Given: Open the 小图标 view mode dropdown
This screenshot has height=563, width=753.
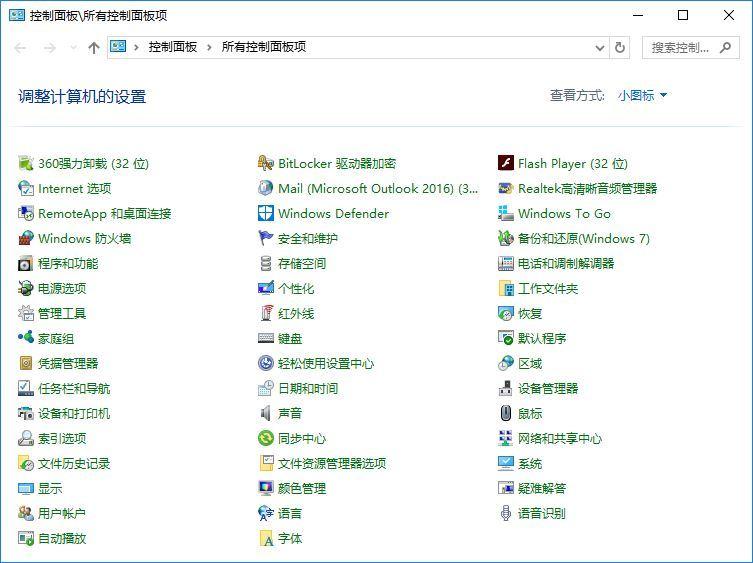Looking at the screenshot, I should point(642,96).
